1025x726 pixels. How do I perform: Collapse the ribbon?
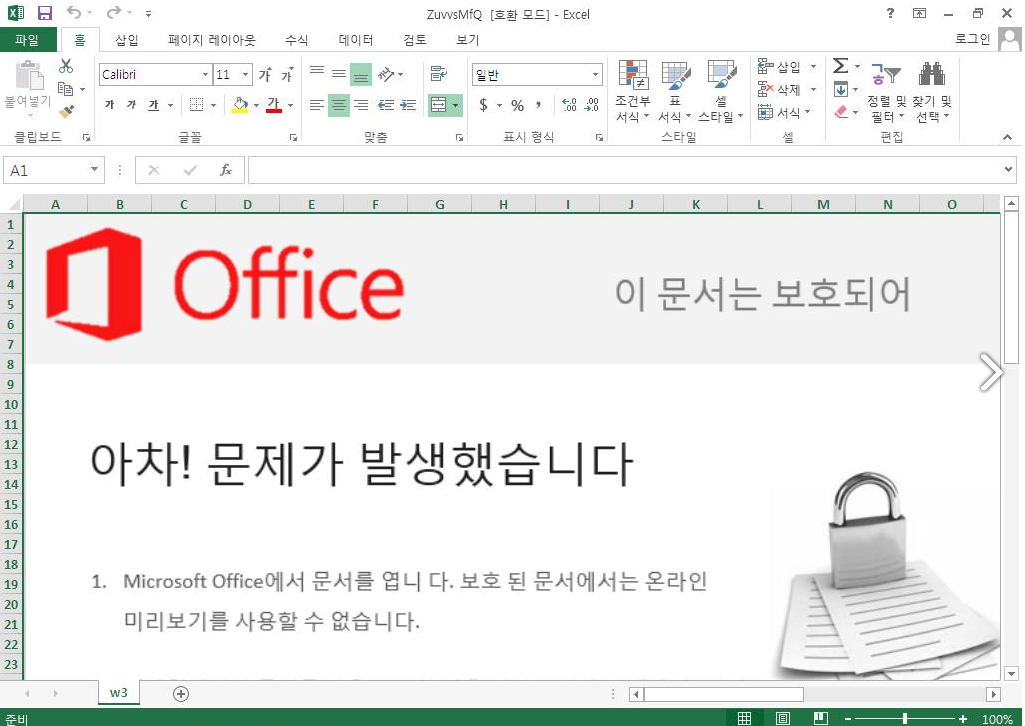(x=1007, y=137)
